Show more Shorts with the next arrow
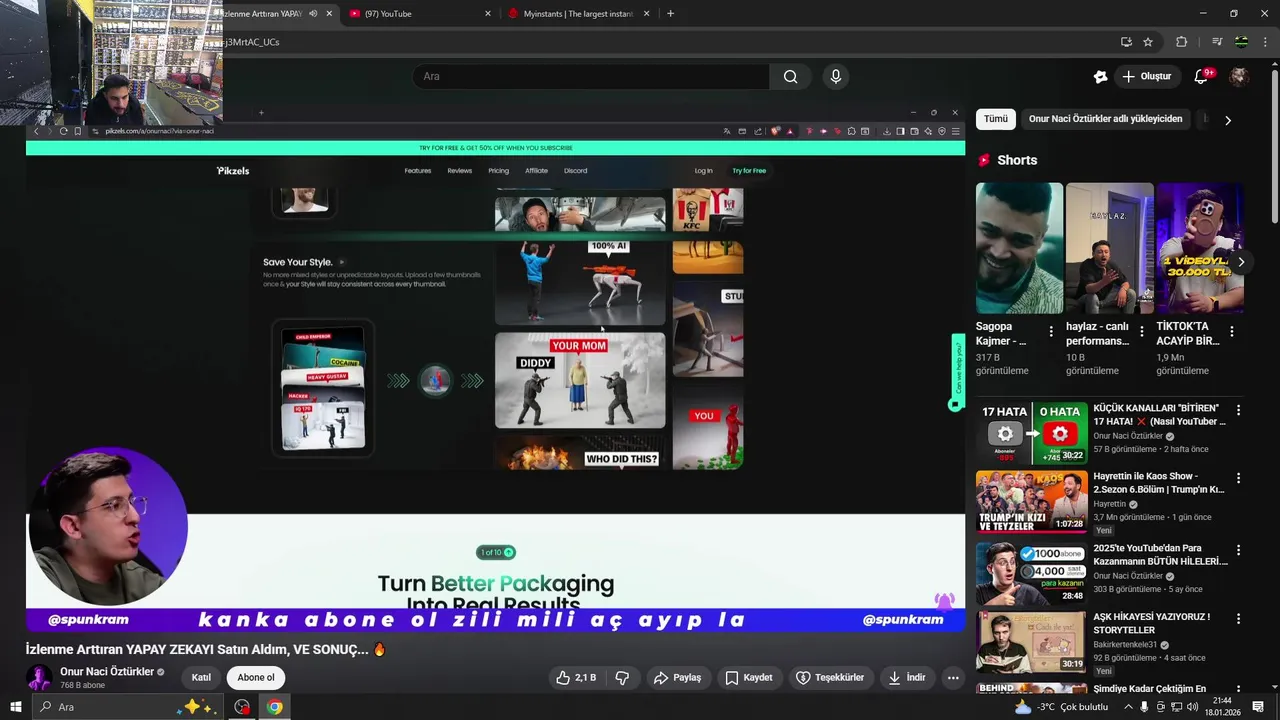 tap(1240, 262)
